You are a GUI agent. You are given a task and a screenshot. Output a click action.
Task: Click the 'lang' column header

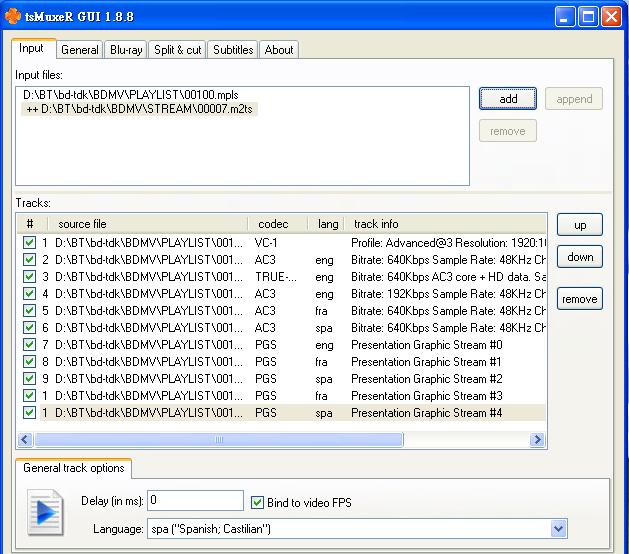pos(327,224)
